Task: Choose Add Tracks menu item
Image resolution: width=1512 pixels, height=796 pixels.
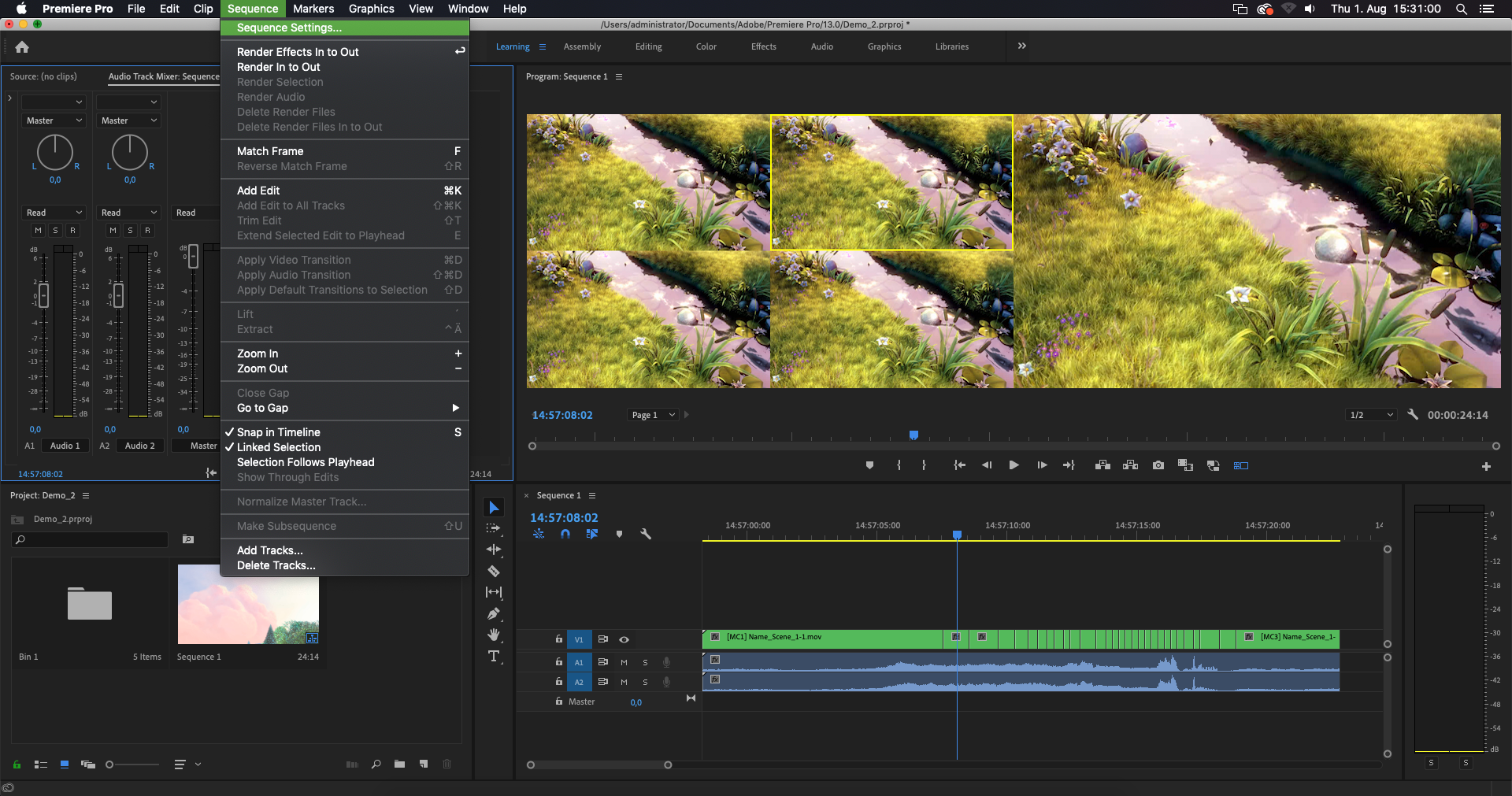Action: click(x=345, y=550)
